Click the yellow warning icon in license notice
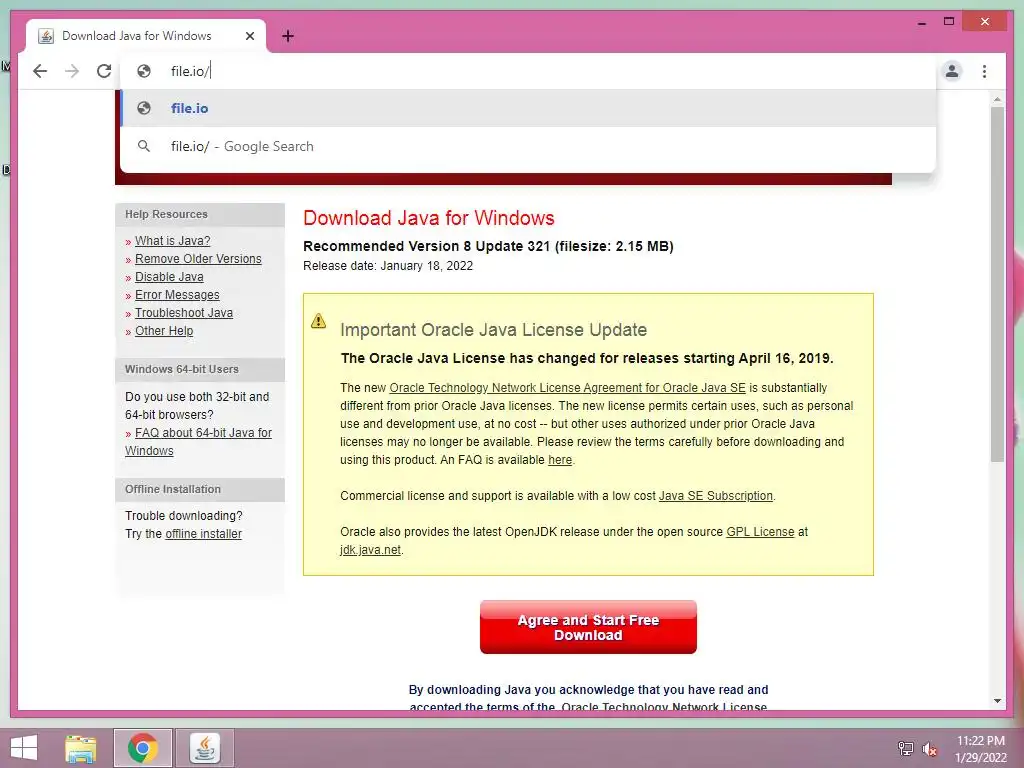 [318, 321]
